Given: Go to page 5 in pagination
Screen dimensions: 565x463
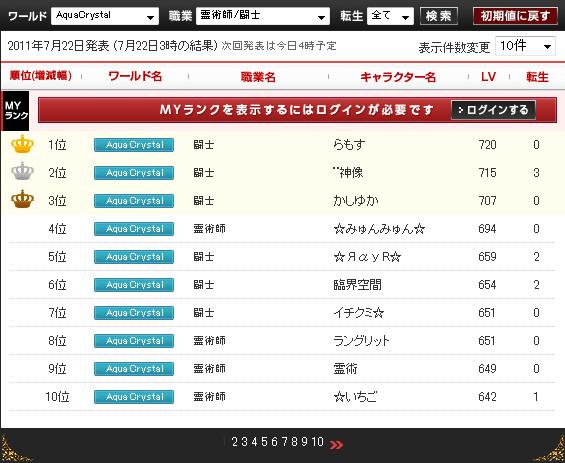Looking at the screenshot, I should coord(265,442).
